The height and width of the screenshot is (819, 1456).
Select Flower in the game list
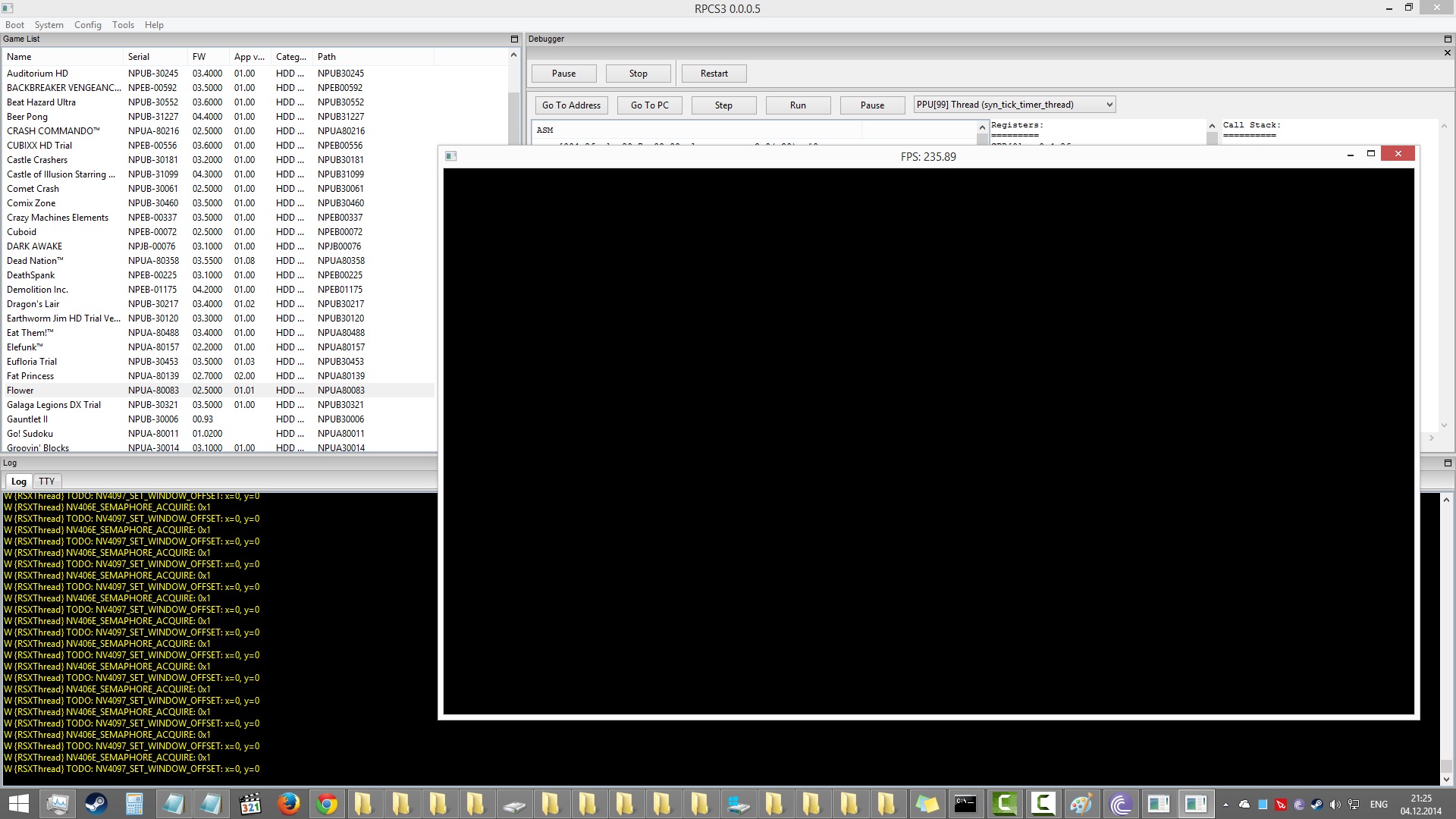[20, 391]
